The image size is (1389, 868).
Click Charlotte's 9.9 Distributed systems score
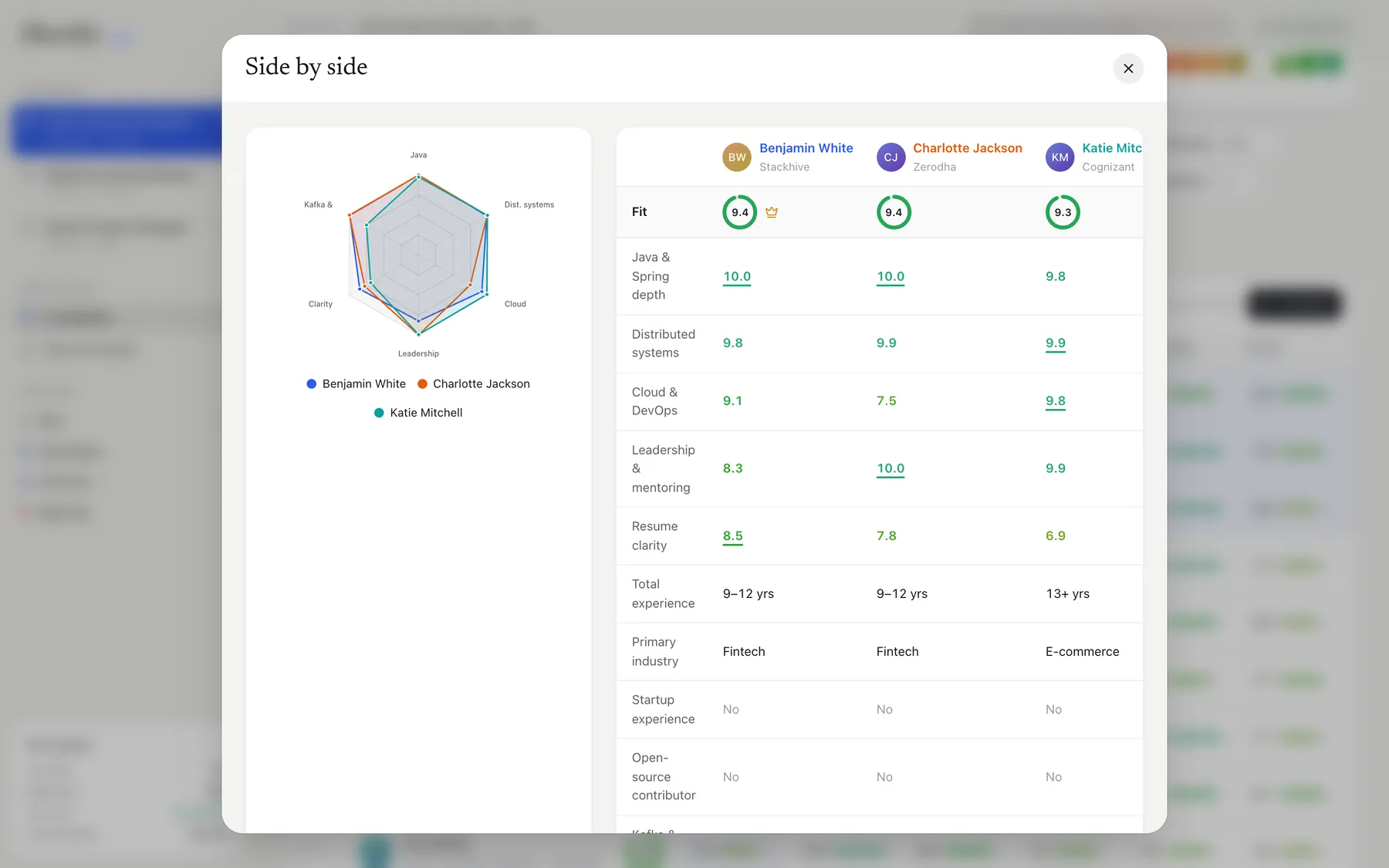pos(887,343)
